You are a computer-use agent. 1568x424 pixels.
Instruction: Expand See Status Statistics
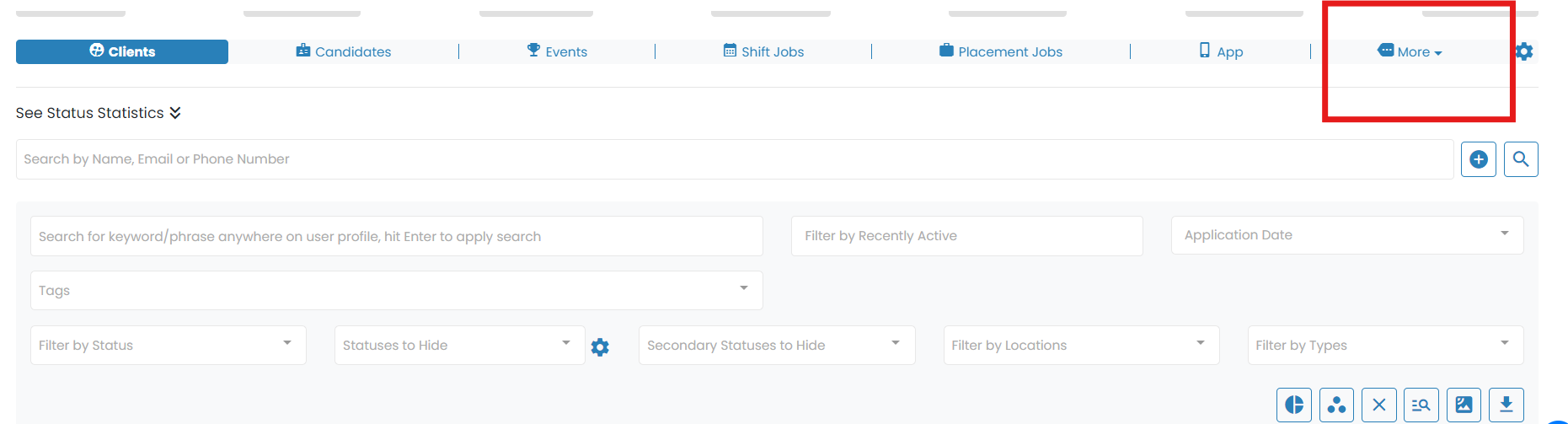pos(99,113)
